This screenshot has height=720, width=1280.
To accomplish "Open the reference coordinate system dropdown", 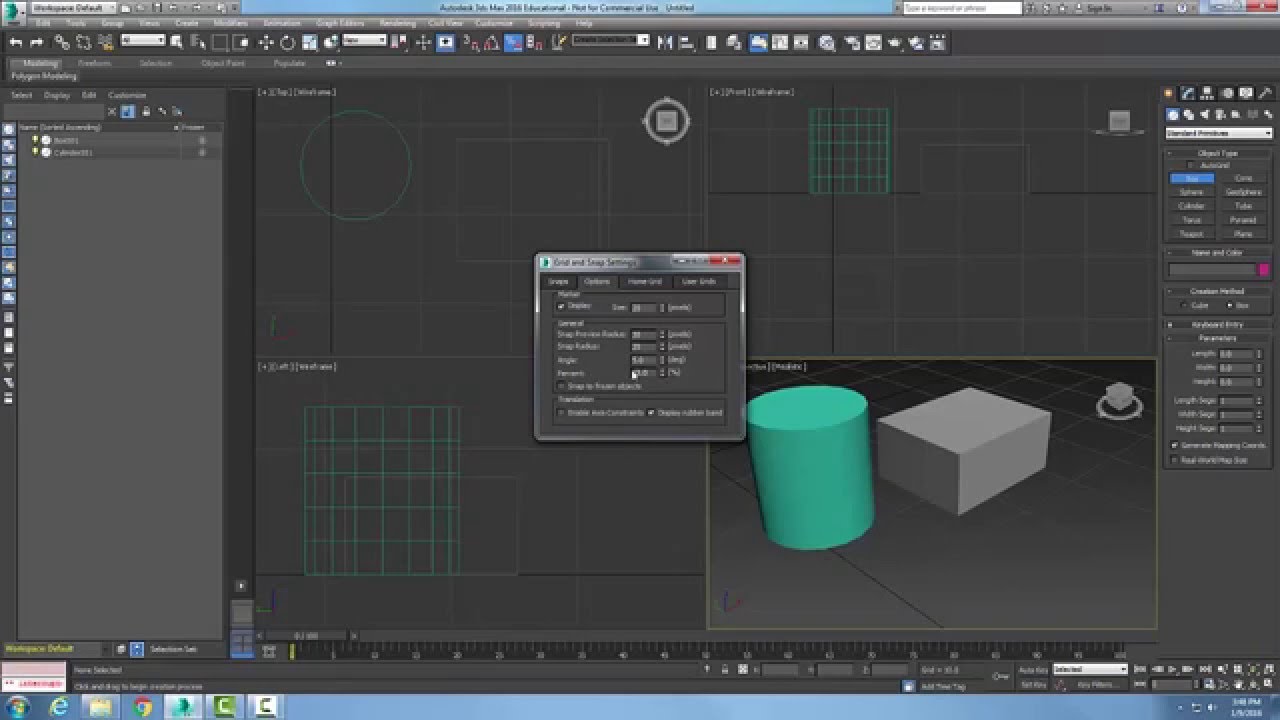I will [364, 41].
